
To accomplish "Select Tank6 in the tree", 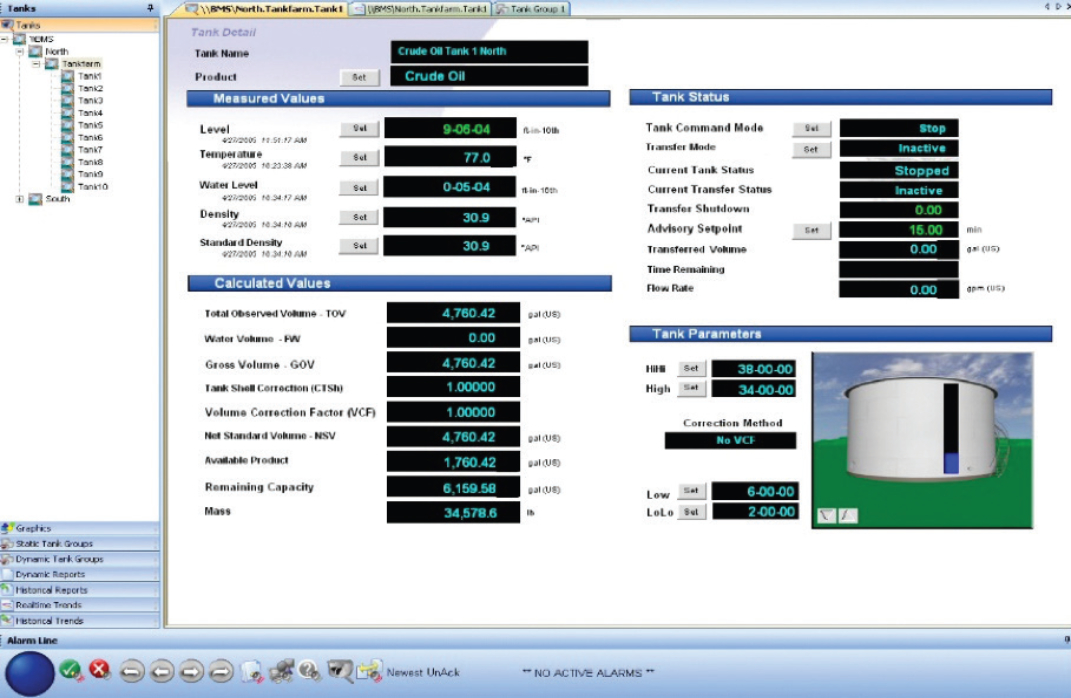I will (x=90, y=137).
